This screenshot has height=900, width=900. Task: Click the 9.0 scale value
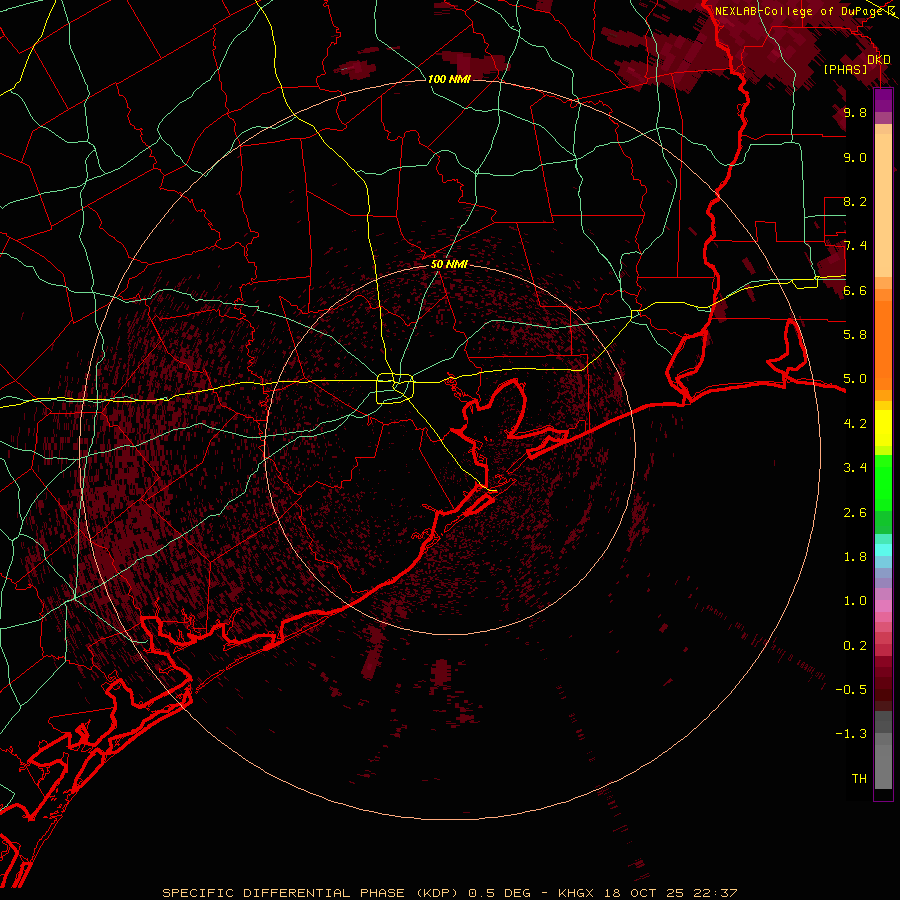tap(855, 157)
